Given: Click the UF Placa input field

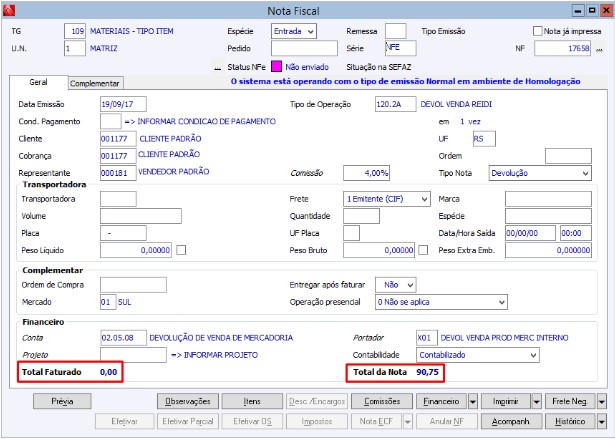Looking at the screenshot, I should pyautogui.click(x=351, y=233).
